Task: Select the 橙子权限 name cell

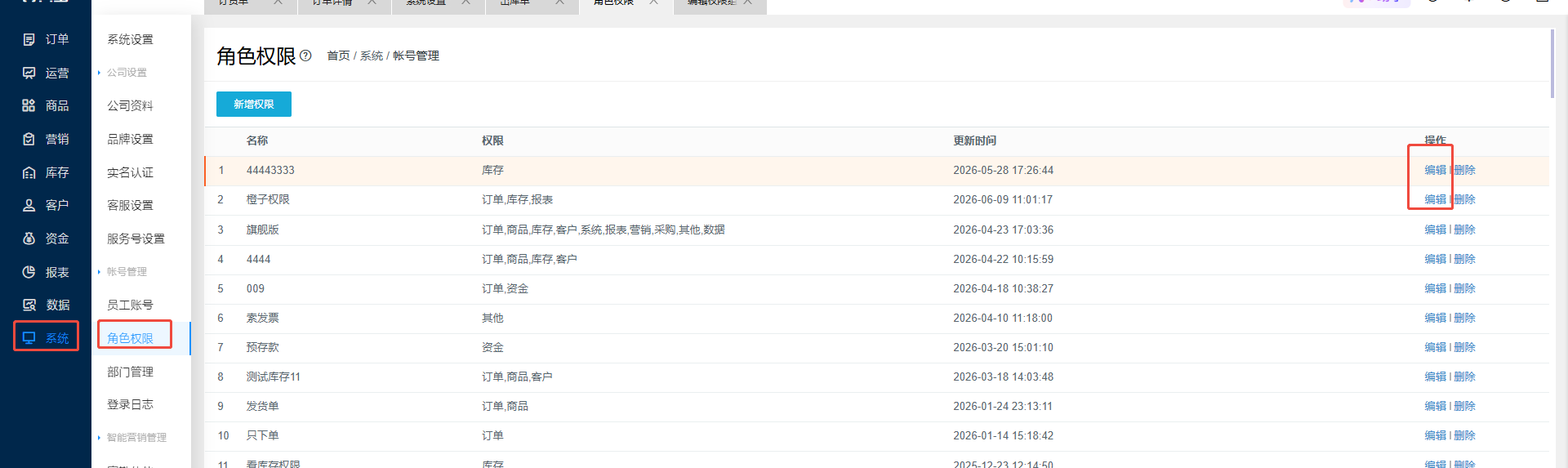Action: [268, 199]
